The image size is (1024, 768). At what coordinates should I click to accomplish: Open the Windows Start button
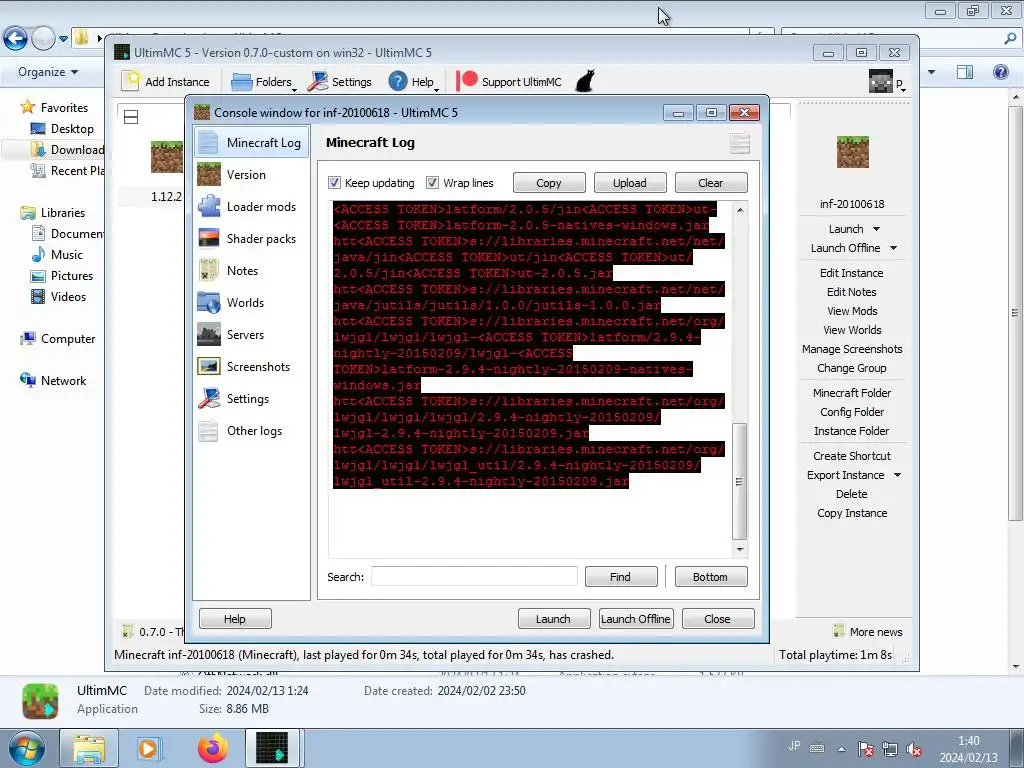click(x=26, y=748)
